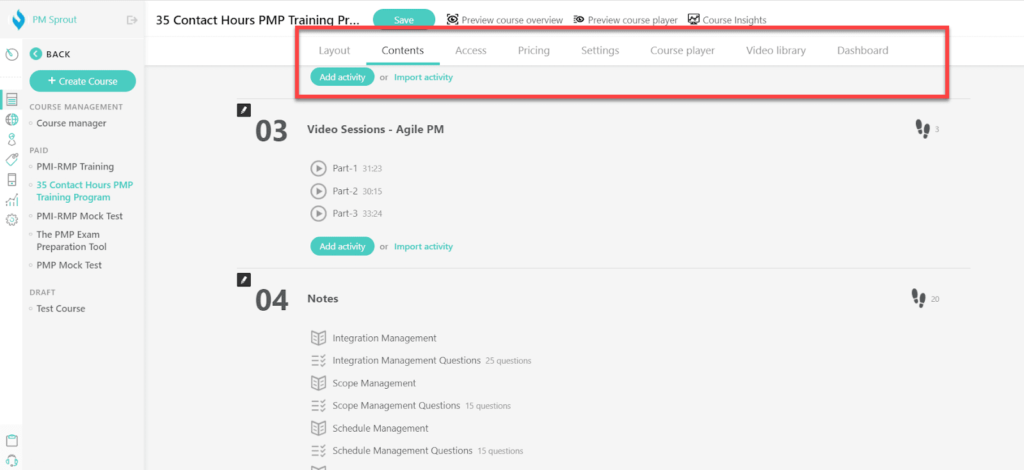This screenshot has width=1024, height=470.
Task: Click the BACK label in sidebar
Action: coord(58,54)
